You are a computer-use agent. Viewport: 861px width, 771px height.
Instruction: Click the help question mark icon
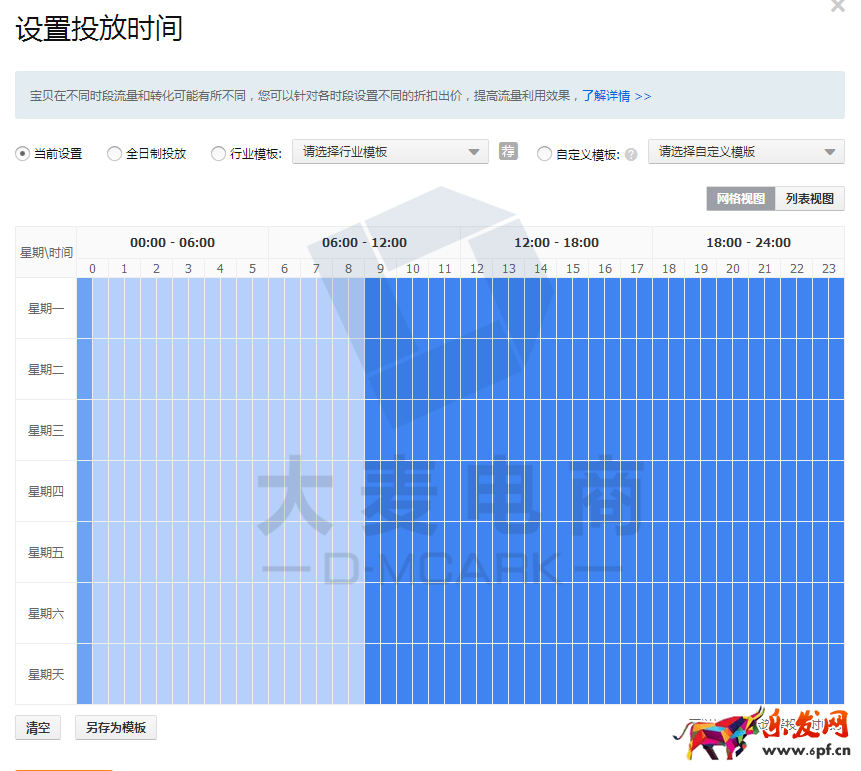[x=631, y=155]
